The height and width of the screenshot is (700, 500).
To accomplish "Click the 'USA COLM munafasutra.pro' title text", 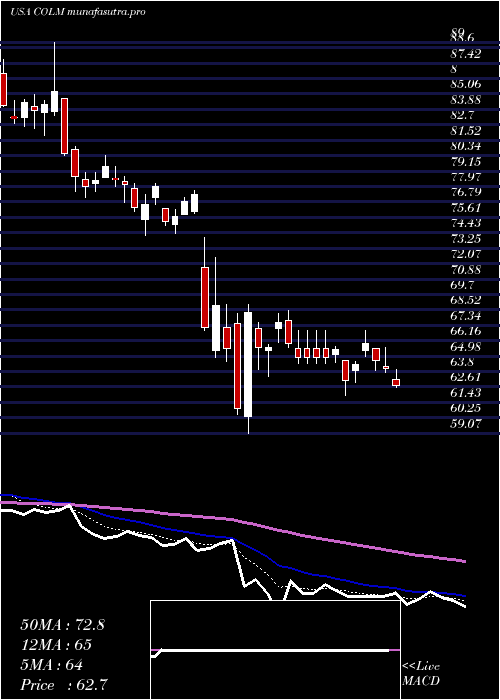I will [78, 12].
